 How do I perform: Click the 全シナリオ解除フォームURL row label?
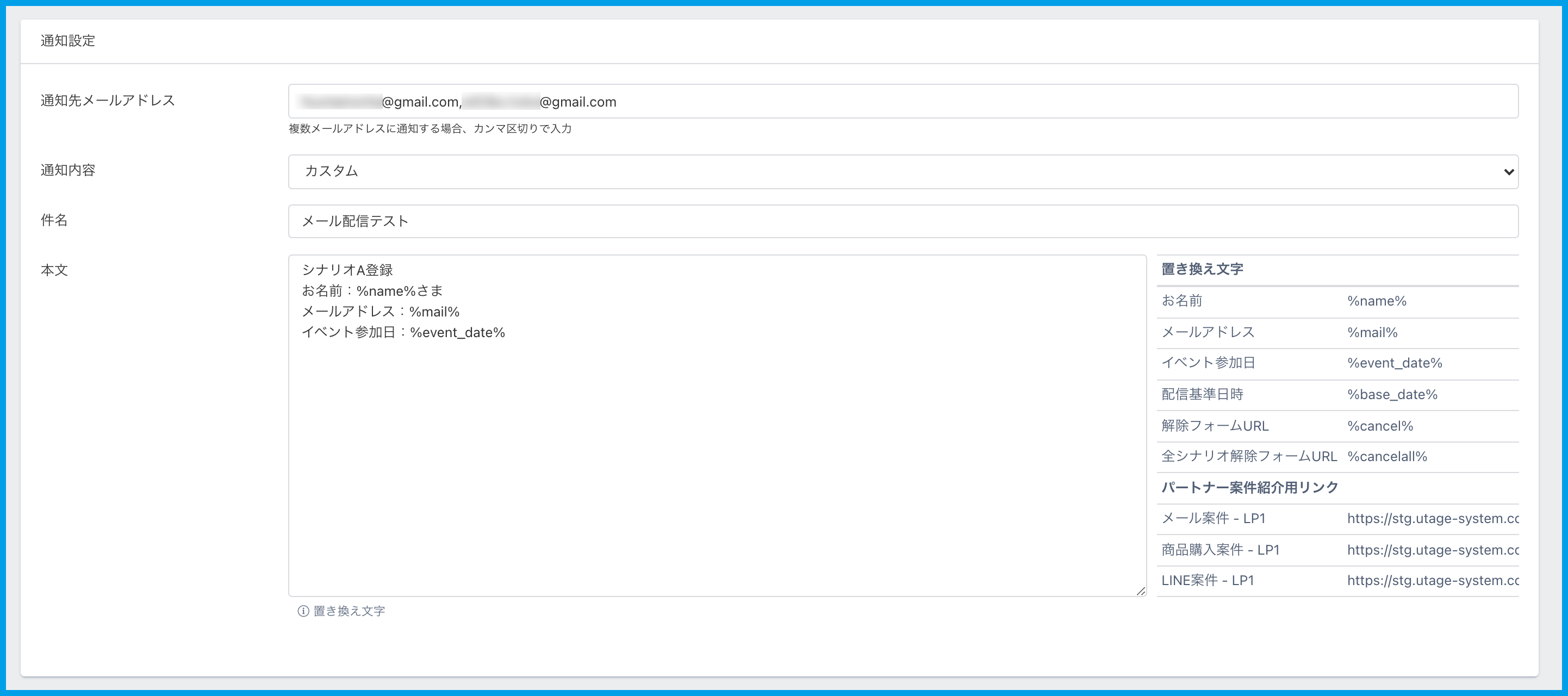point(1248,457)
